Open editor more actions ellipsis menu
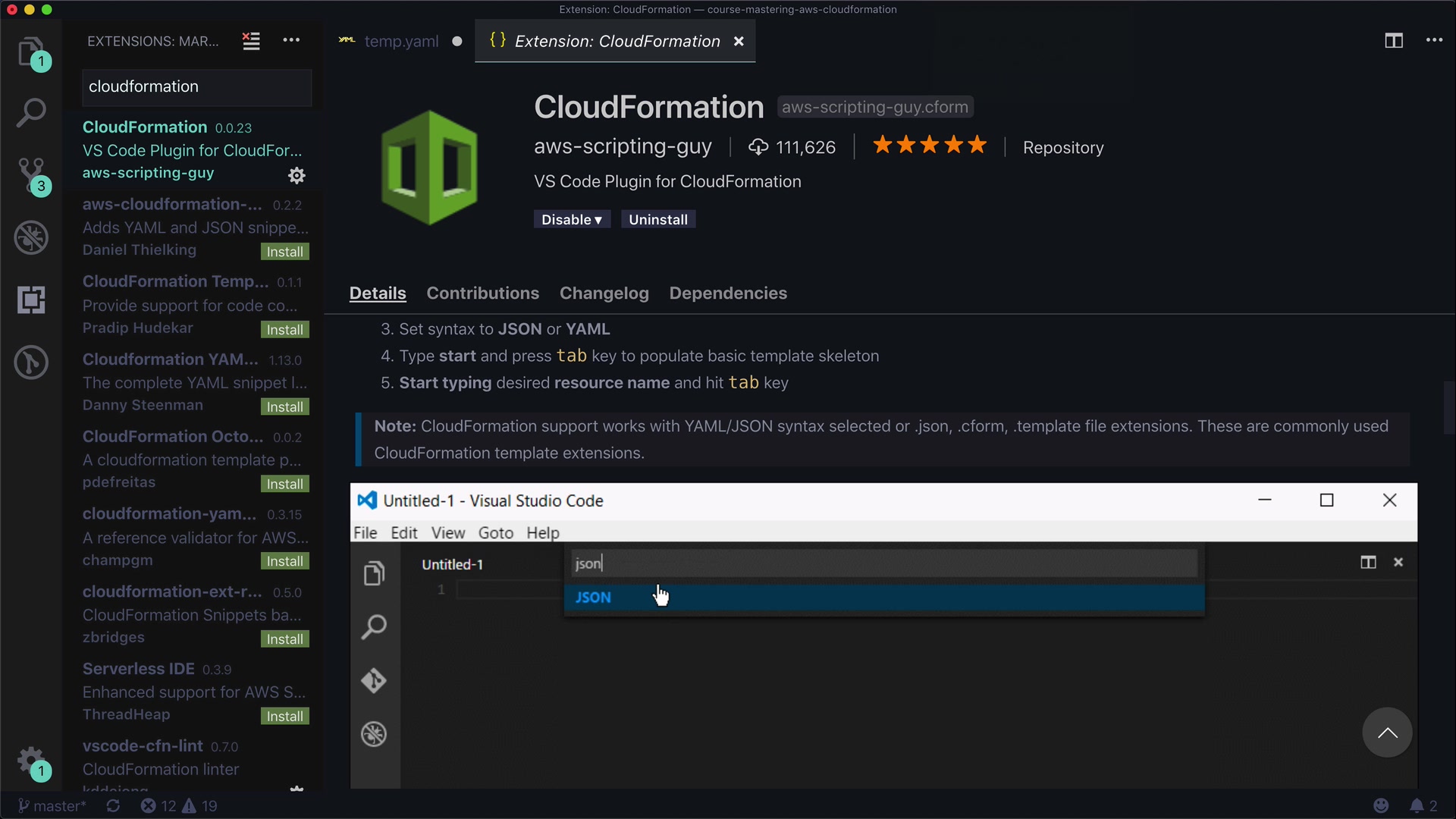Image resolution: width=1456 pixels, height=819 pixels. (1434, 41)
